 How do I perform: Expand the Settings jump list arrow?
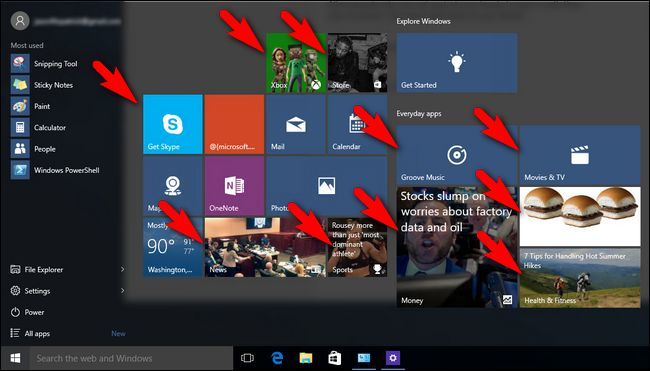click(122, 291)
